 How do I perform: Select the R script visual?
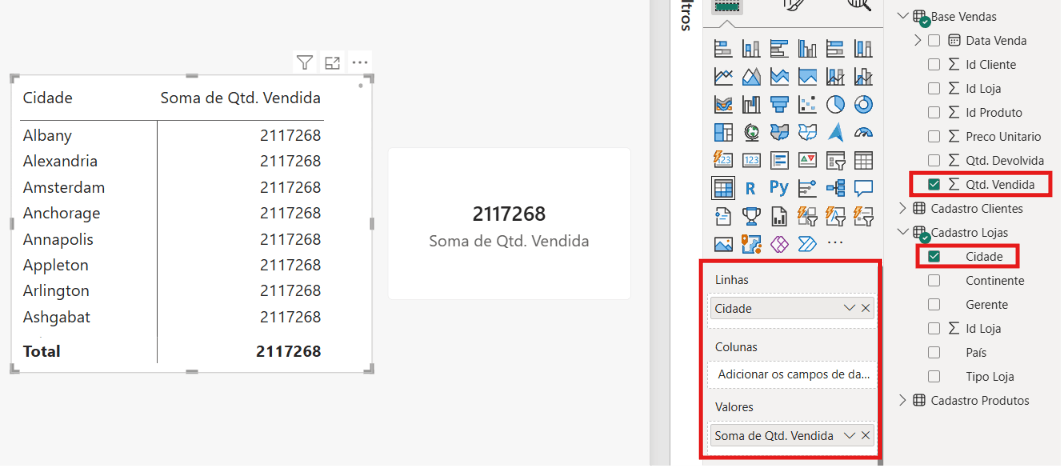pyautogui.click(x=752, y=187)
